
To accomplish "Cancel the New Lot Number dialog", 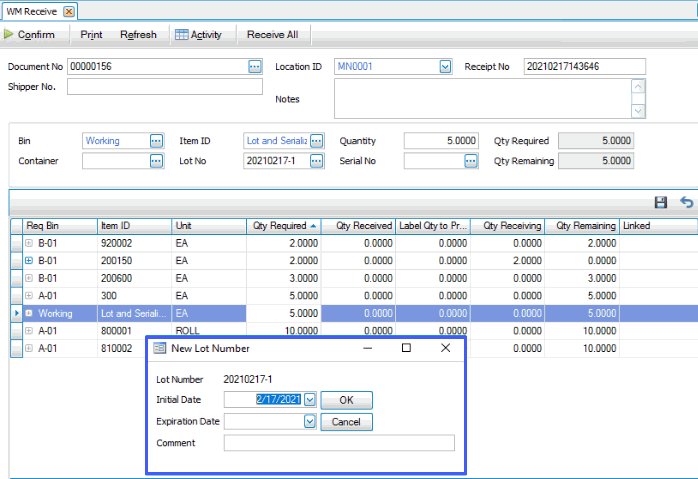I will pos(346,422).
